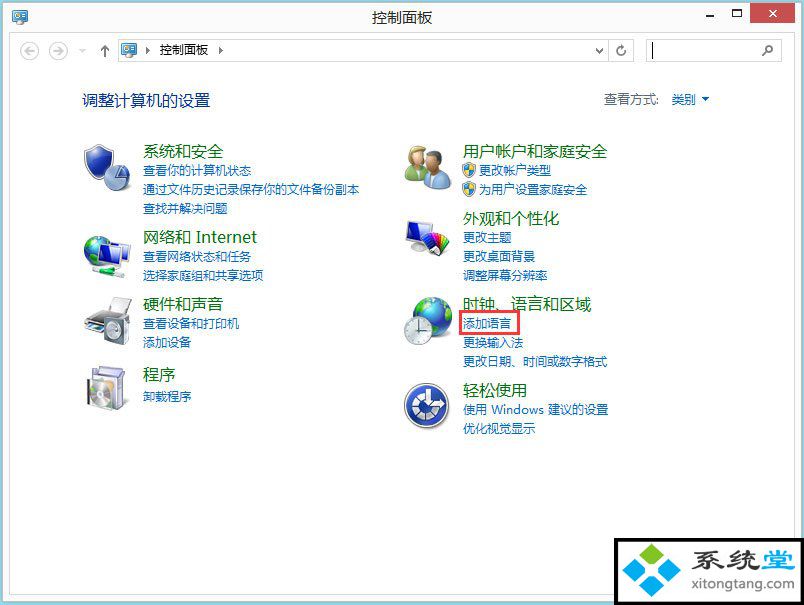
Task: Click the Back navigation arrow
Action: click(x=30, y=51)
